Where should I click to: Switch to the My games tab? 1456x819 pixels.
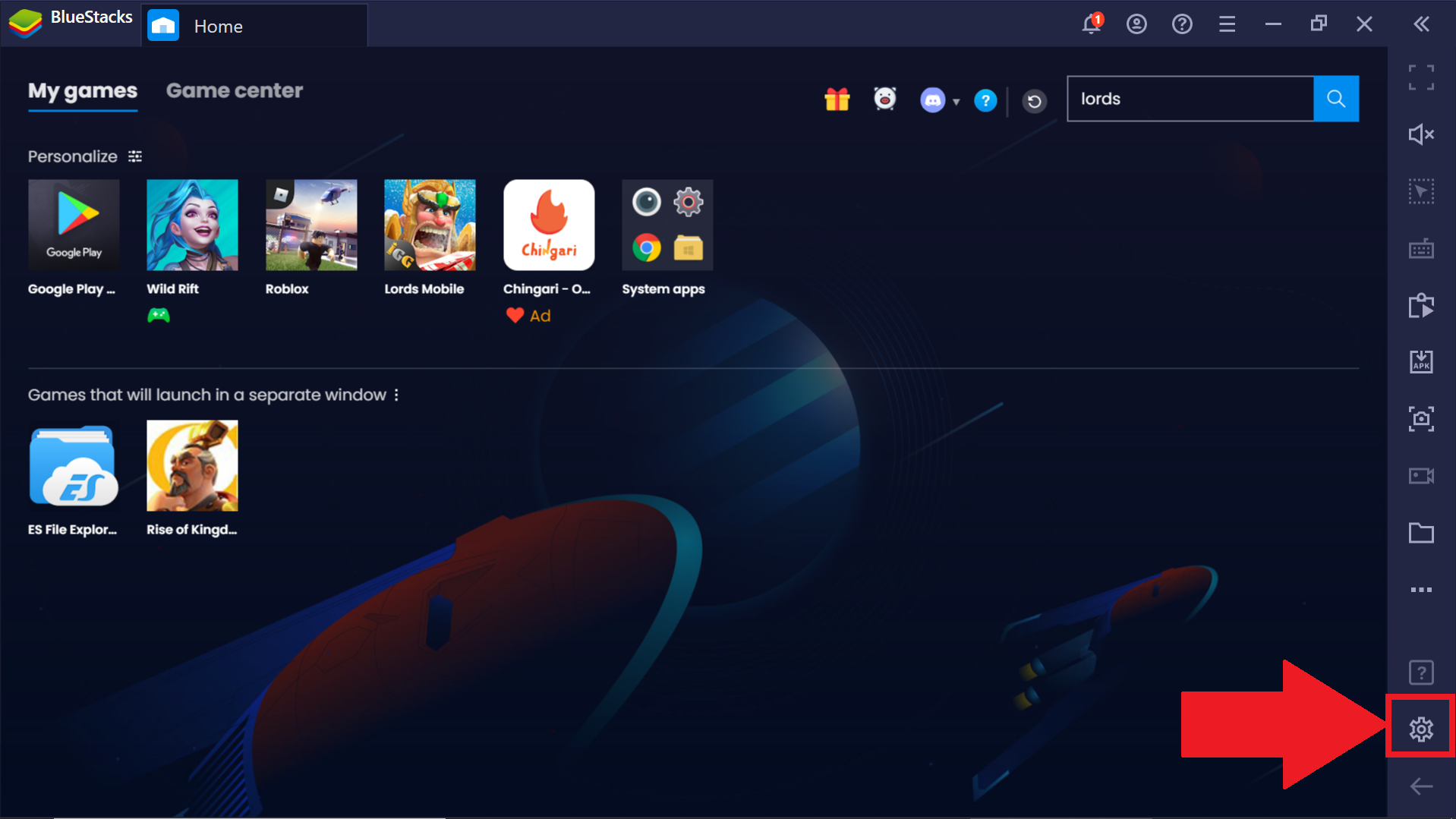[x=83, y=91]
